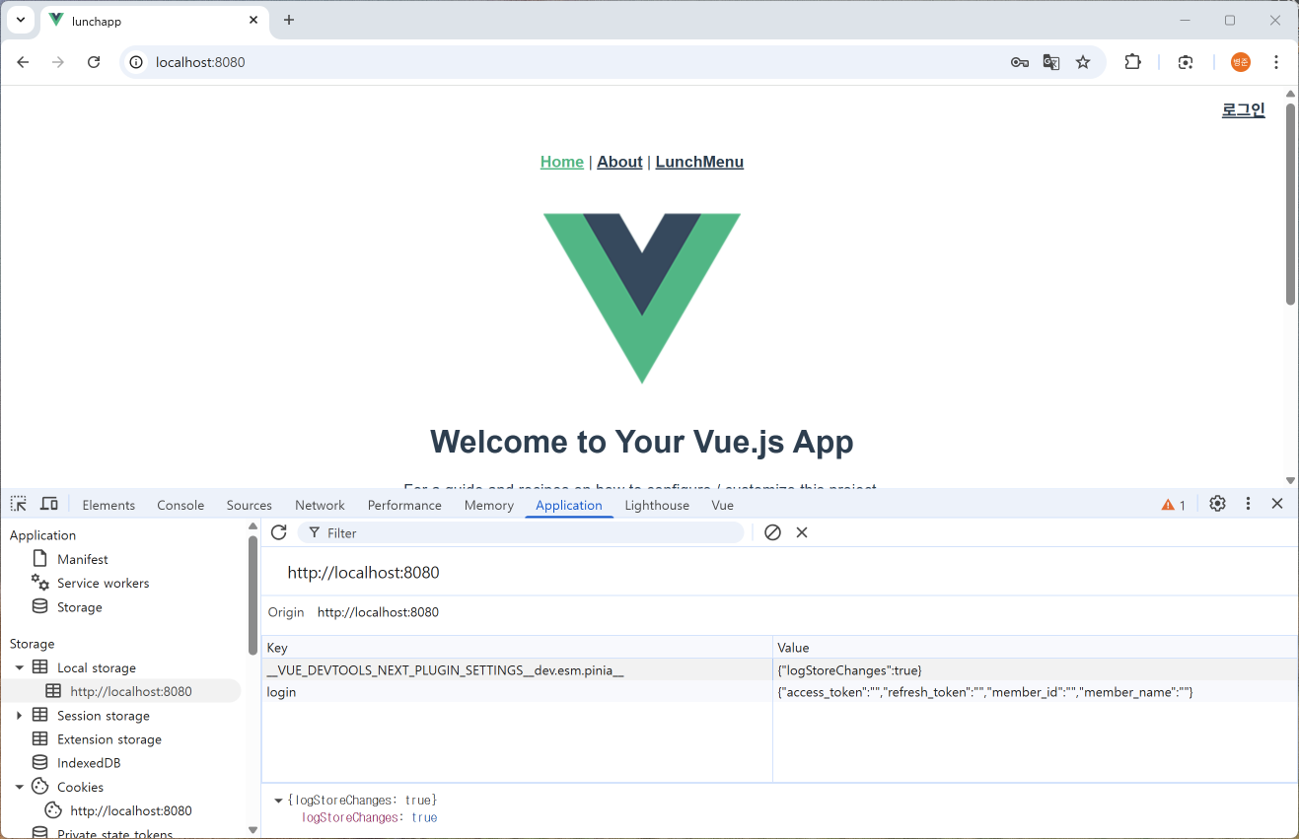Click the Home navigation link

coord(562,162)
